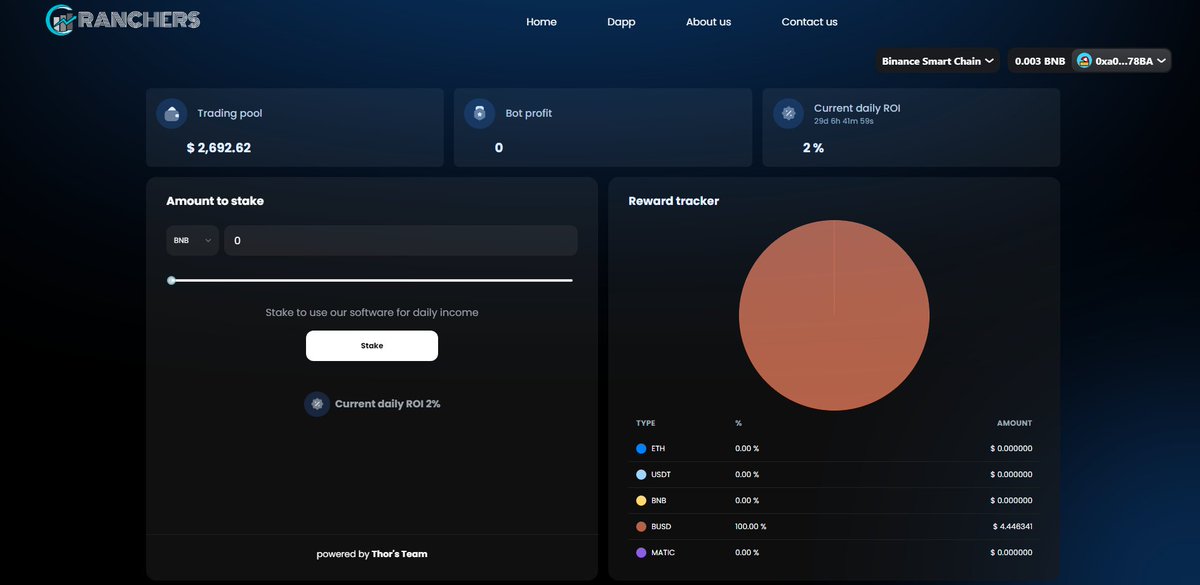
Task: Click the 29d 6h countdown timer
Action: [844, 121]
